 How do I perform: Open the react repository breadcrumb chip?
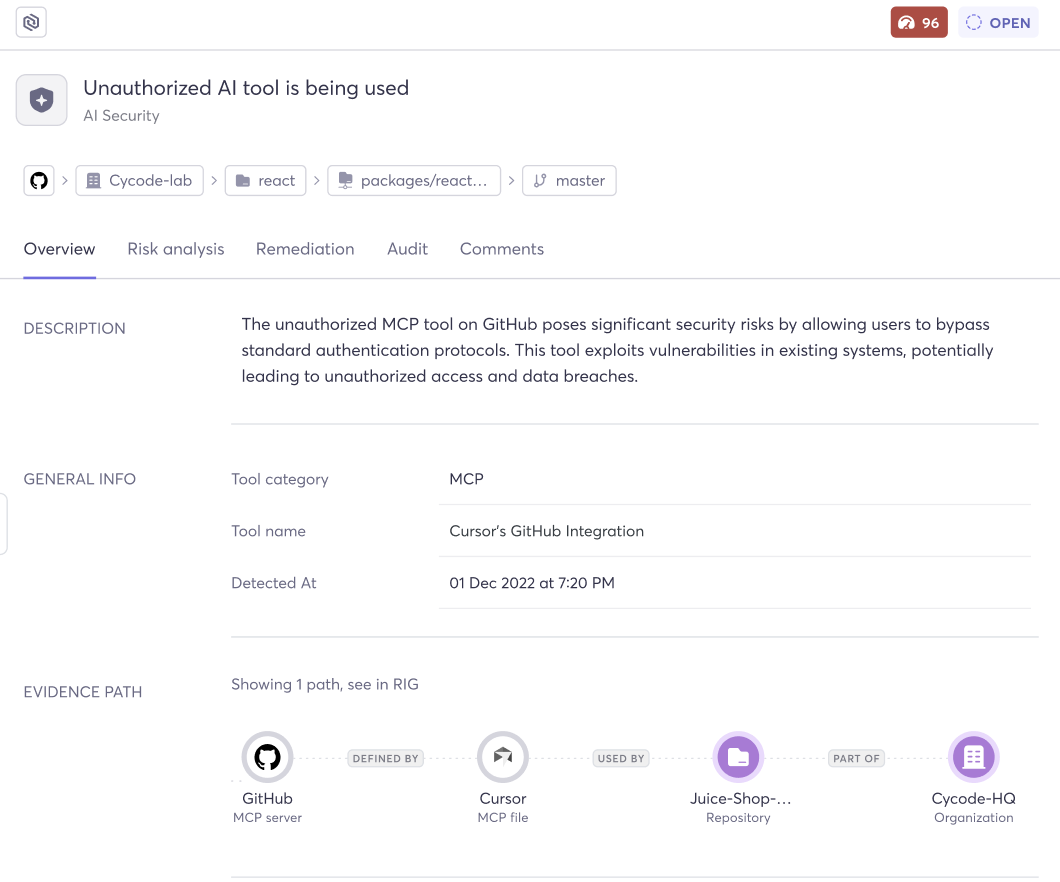click(x=265, y=180)
